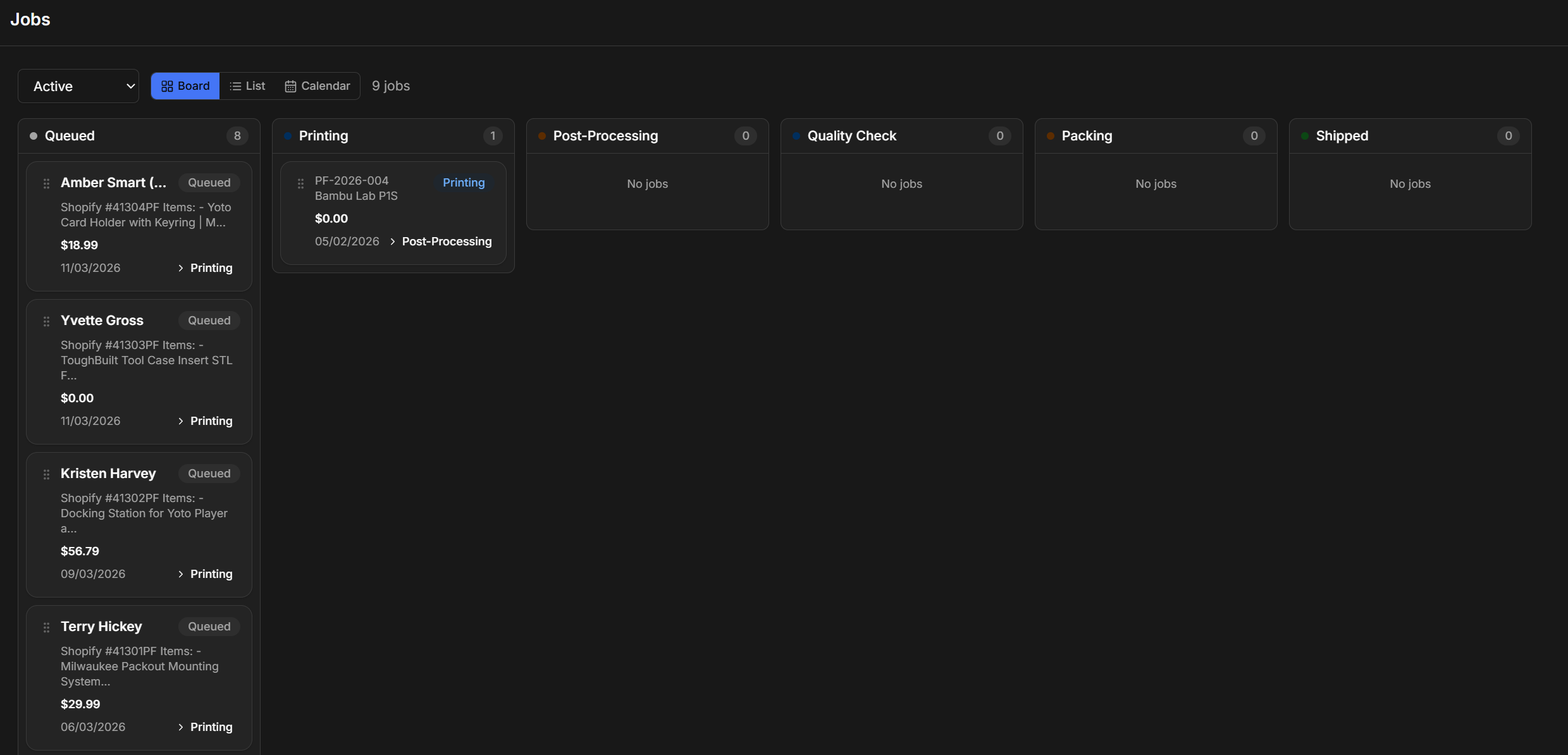Advance PF-2026-004 to Post-Processing
1568x755 pixels.
(440, 242)
